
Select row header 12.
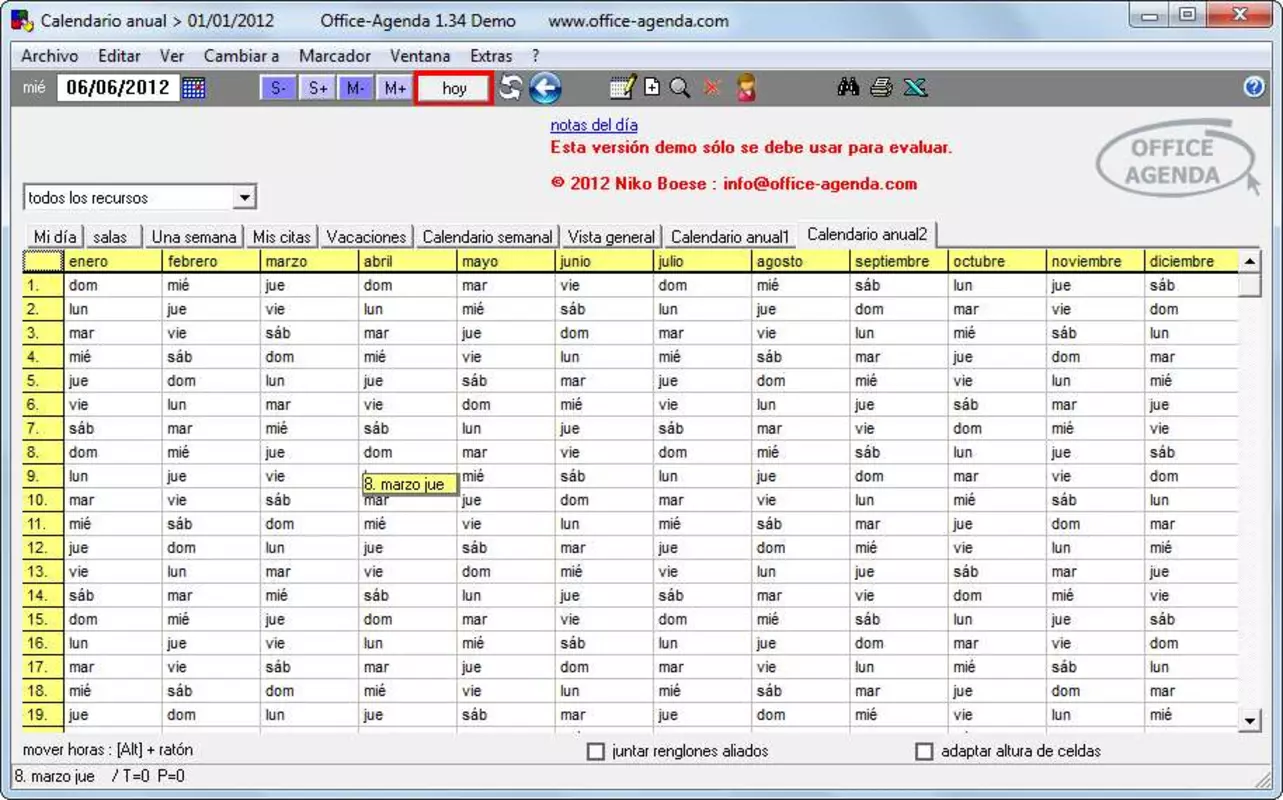[x=43, y=548]
